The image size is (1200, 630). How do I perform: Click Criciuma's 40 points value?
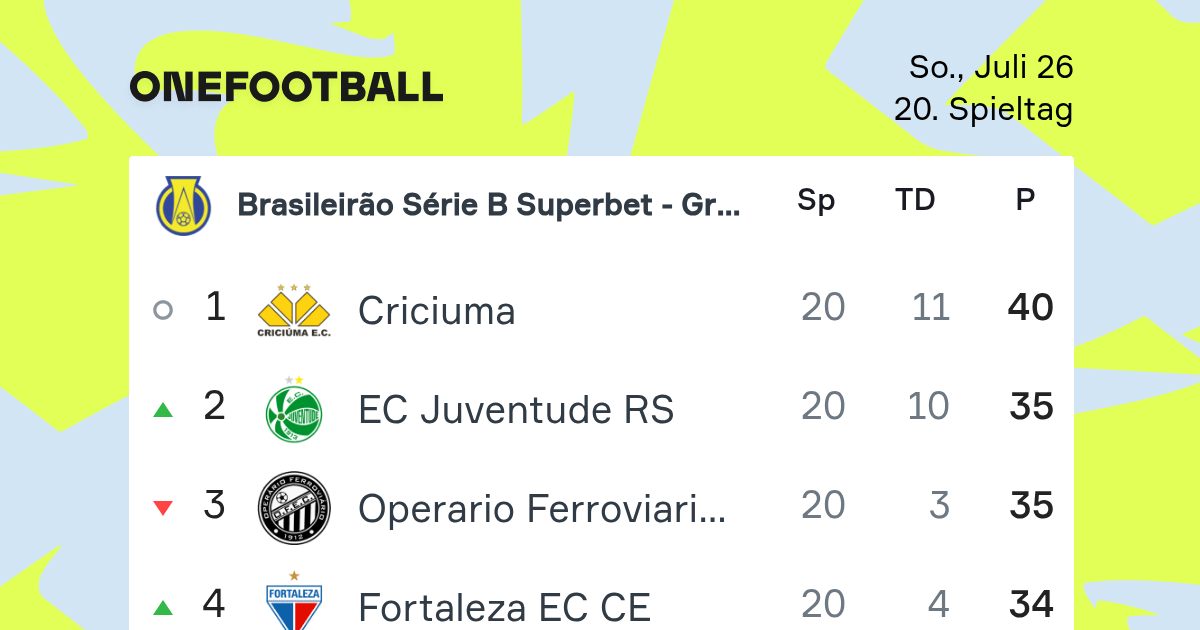1031,308
